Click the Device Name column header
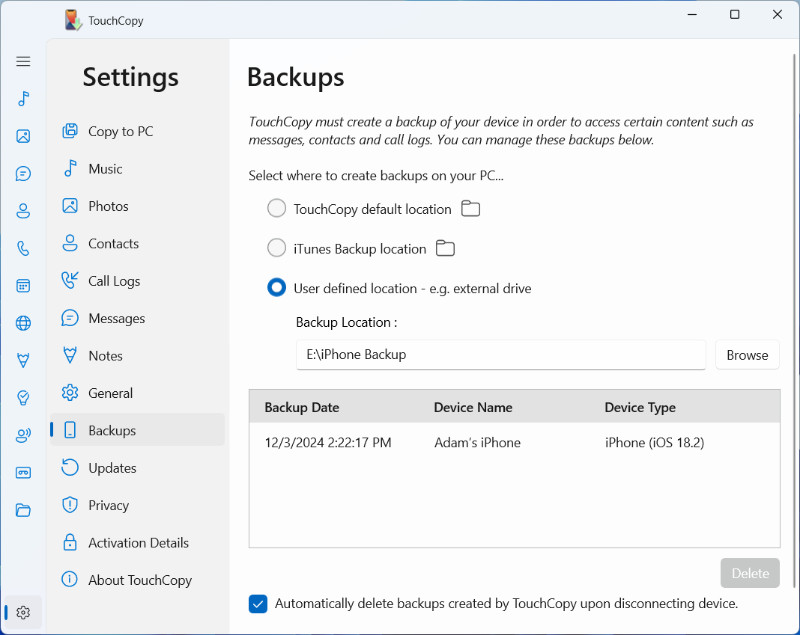This screenshot has height=635, width=800. pos(473,407)
